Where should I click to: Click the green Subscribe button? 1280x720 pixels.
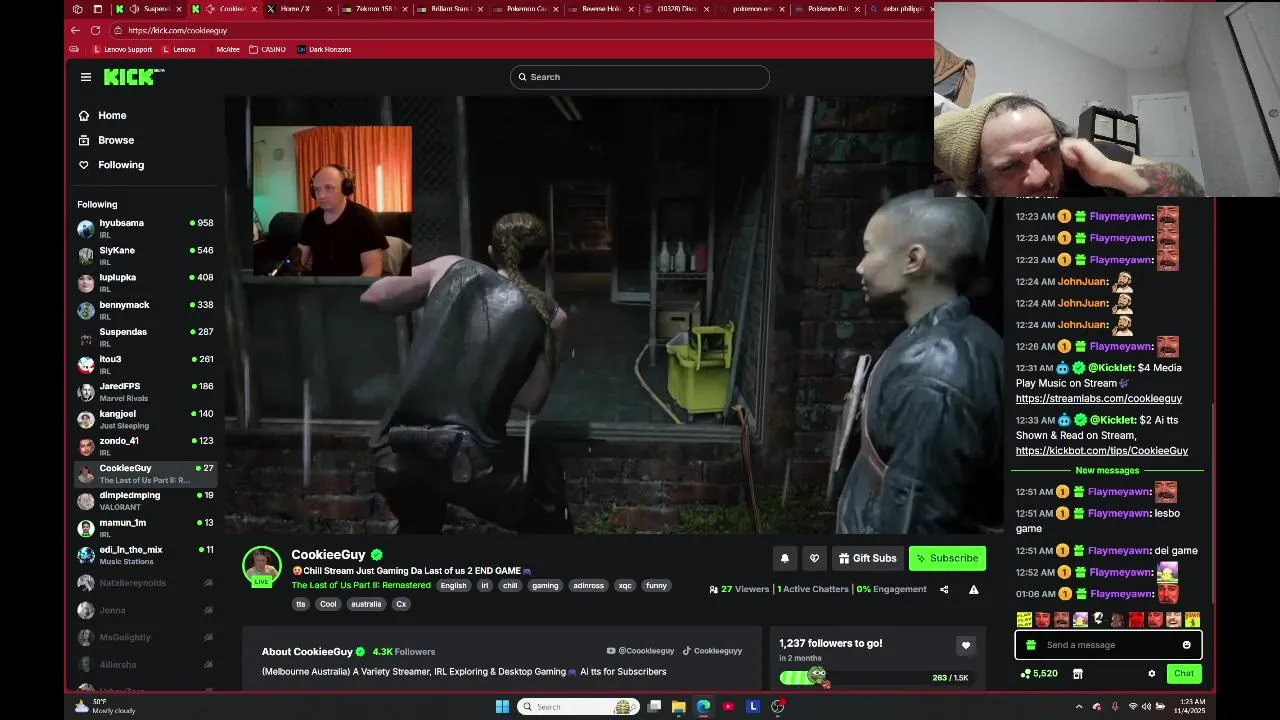947,558
